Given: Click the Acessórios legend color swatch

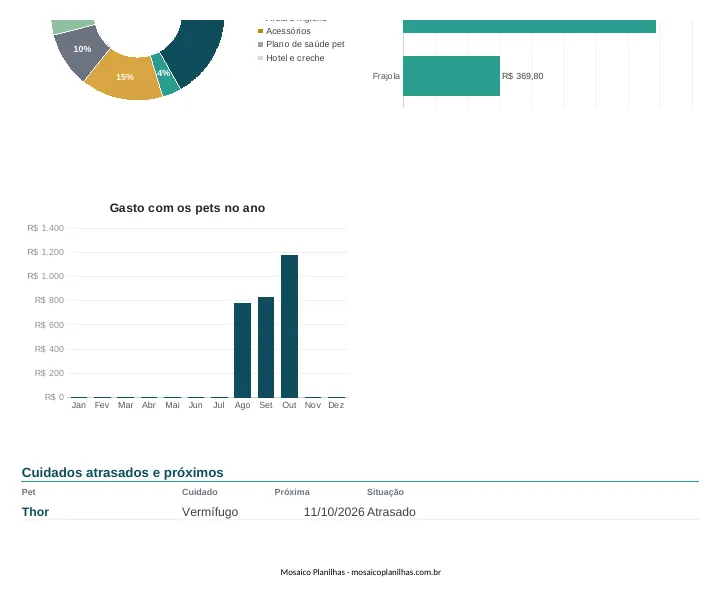Looking at the screenshot, I should click(x=260, y=31).
